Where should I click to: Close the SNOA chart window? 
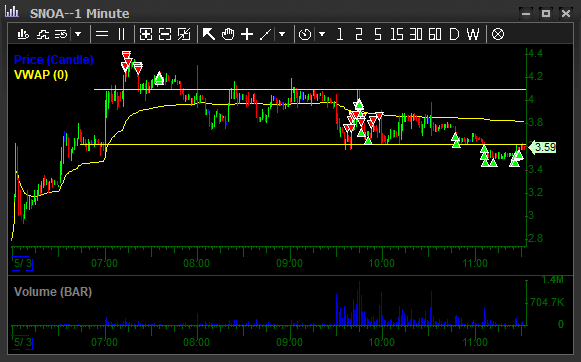point(566,14)
